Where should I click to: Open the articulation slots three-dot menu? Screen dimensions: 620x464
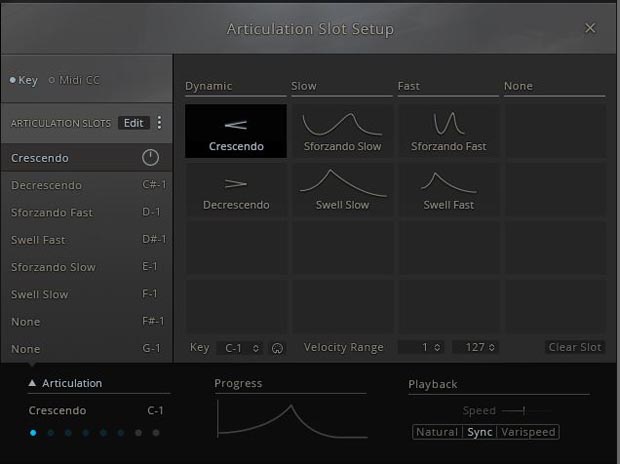coord(159,123)
